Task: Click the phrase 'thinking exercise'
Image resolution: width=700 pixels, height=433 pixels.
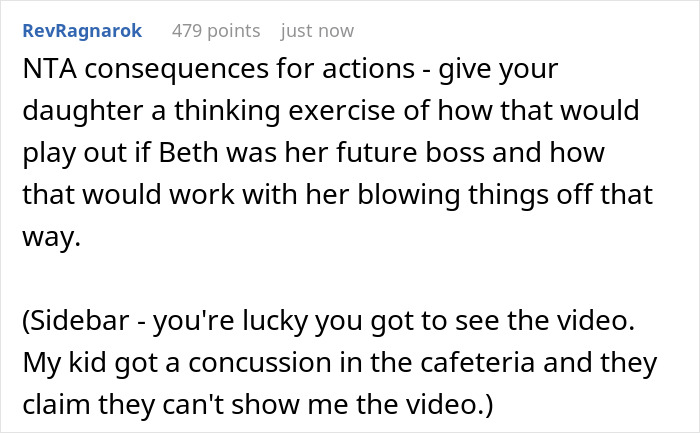Action: click(x=284, y=112)
